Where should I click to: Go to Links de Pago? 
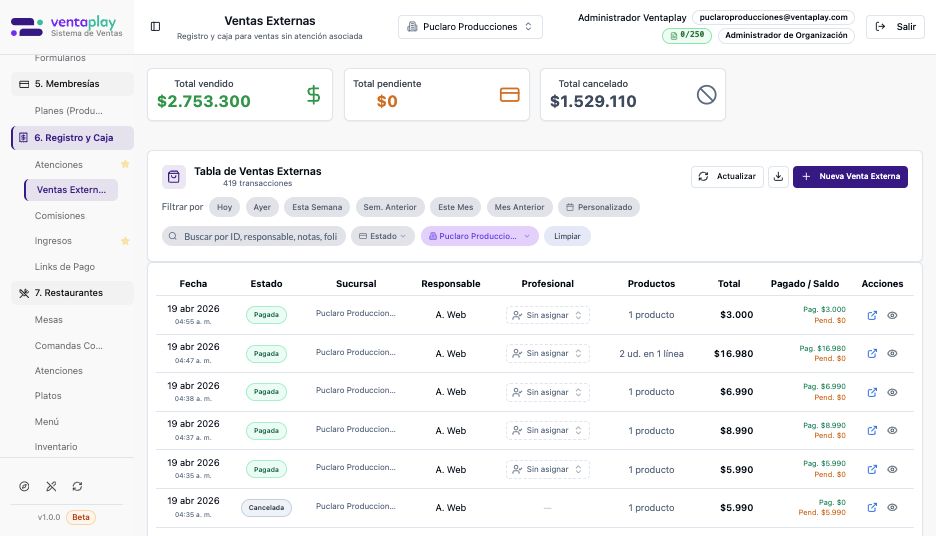[x=64, y=267]
